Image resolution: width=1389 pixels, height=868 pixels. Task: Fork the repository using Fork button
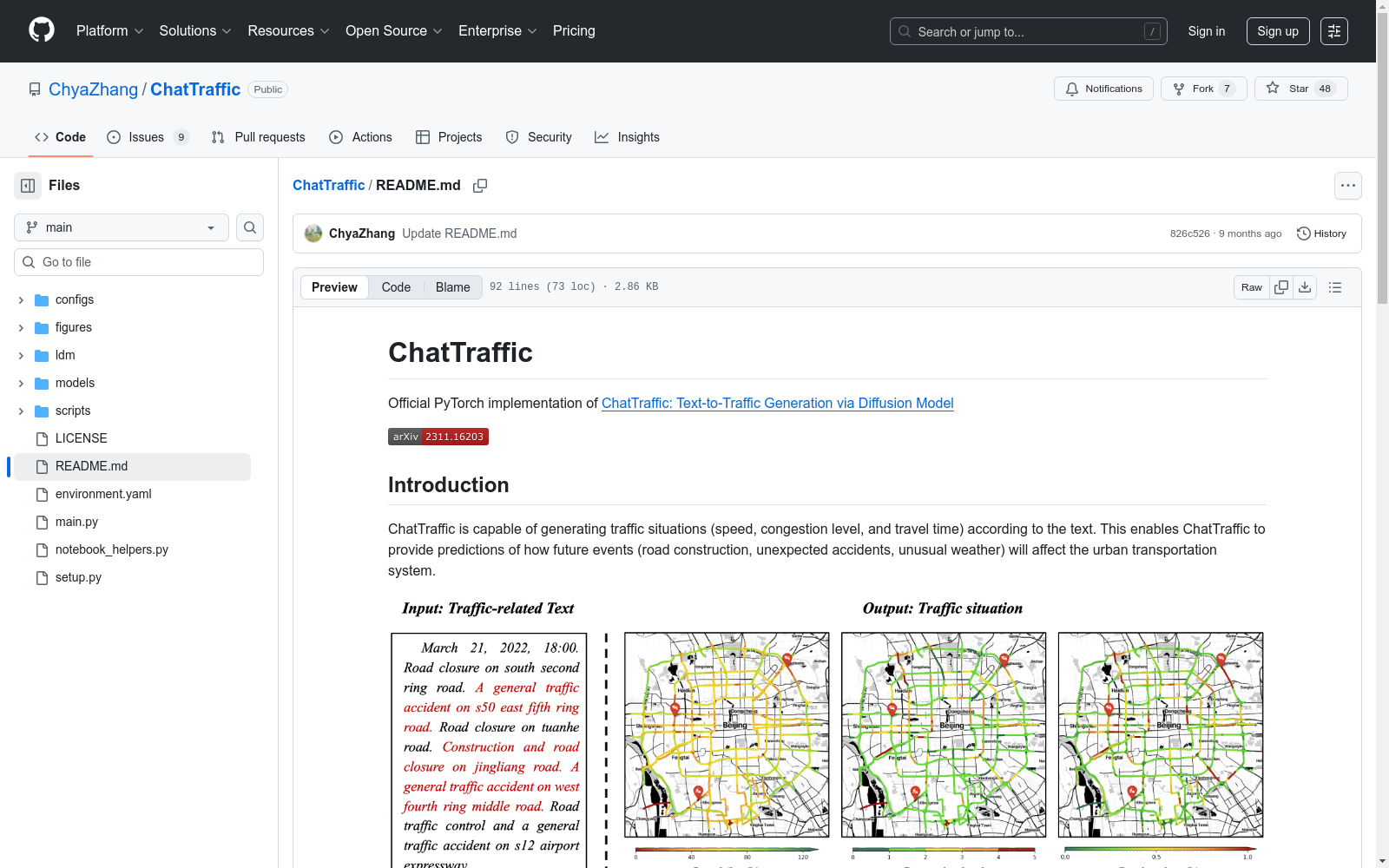click(x=1203, y=89)
